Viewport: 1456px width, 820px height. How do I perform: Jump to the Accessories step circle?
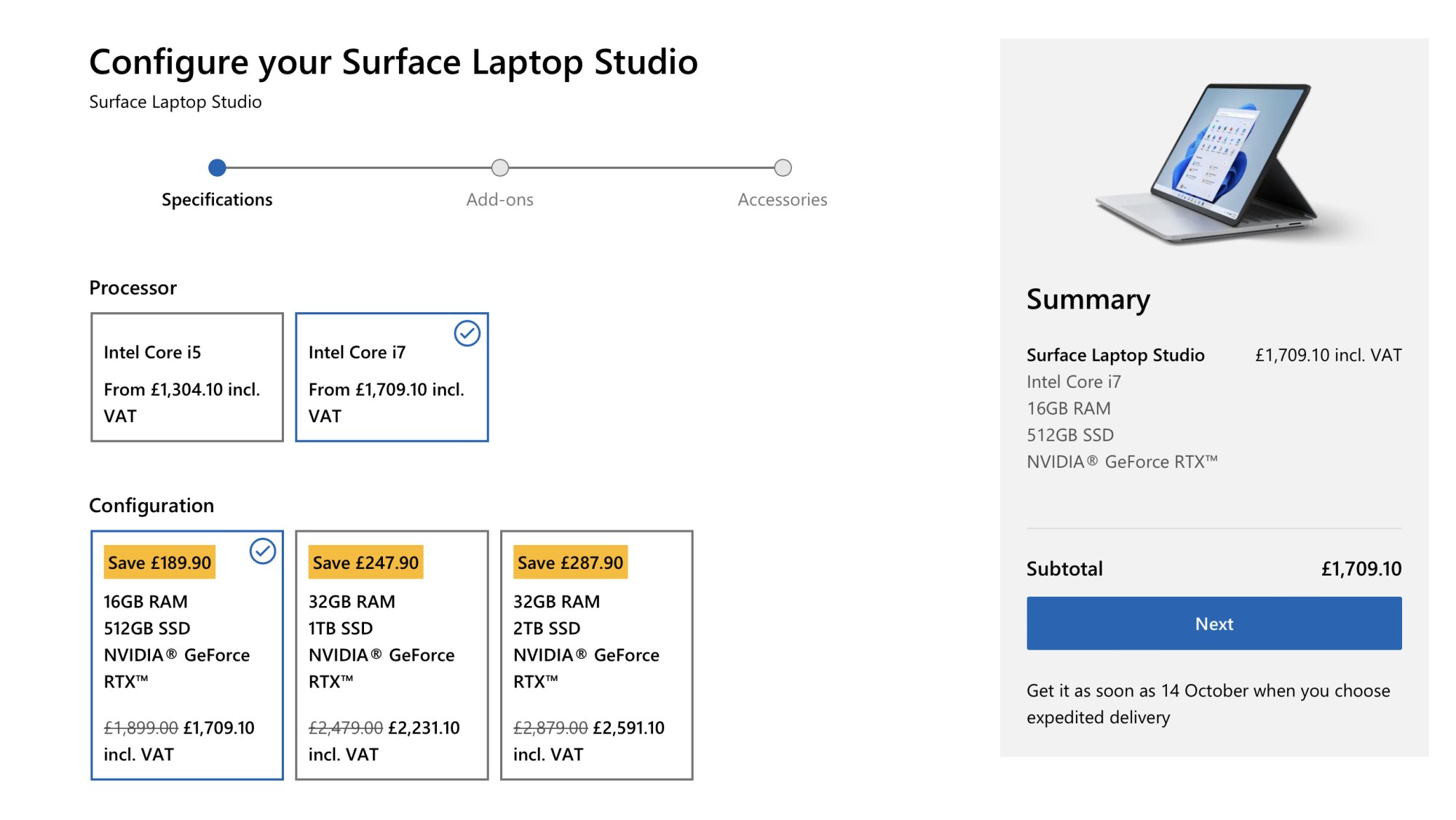click(783, 168)
